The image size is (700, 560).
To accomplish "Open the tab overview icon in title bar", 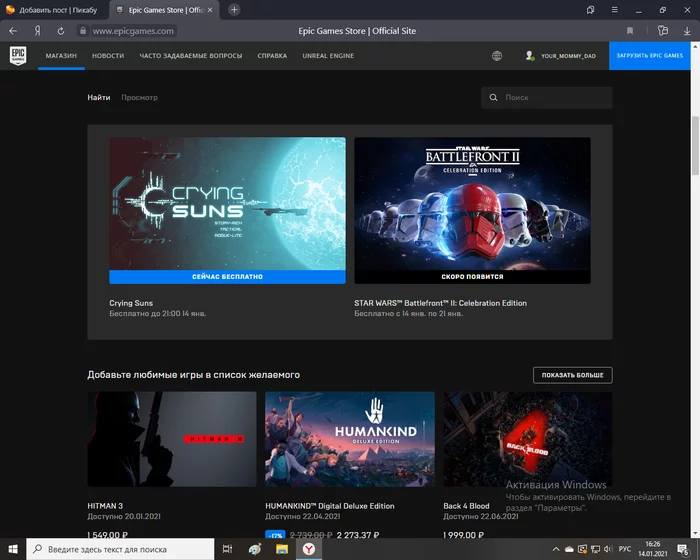I will click(x=591, y=10).
